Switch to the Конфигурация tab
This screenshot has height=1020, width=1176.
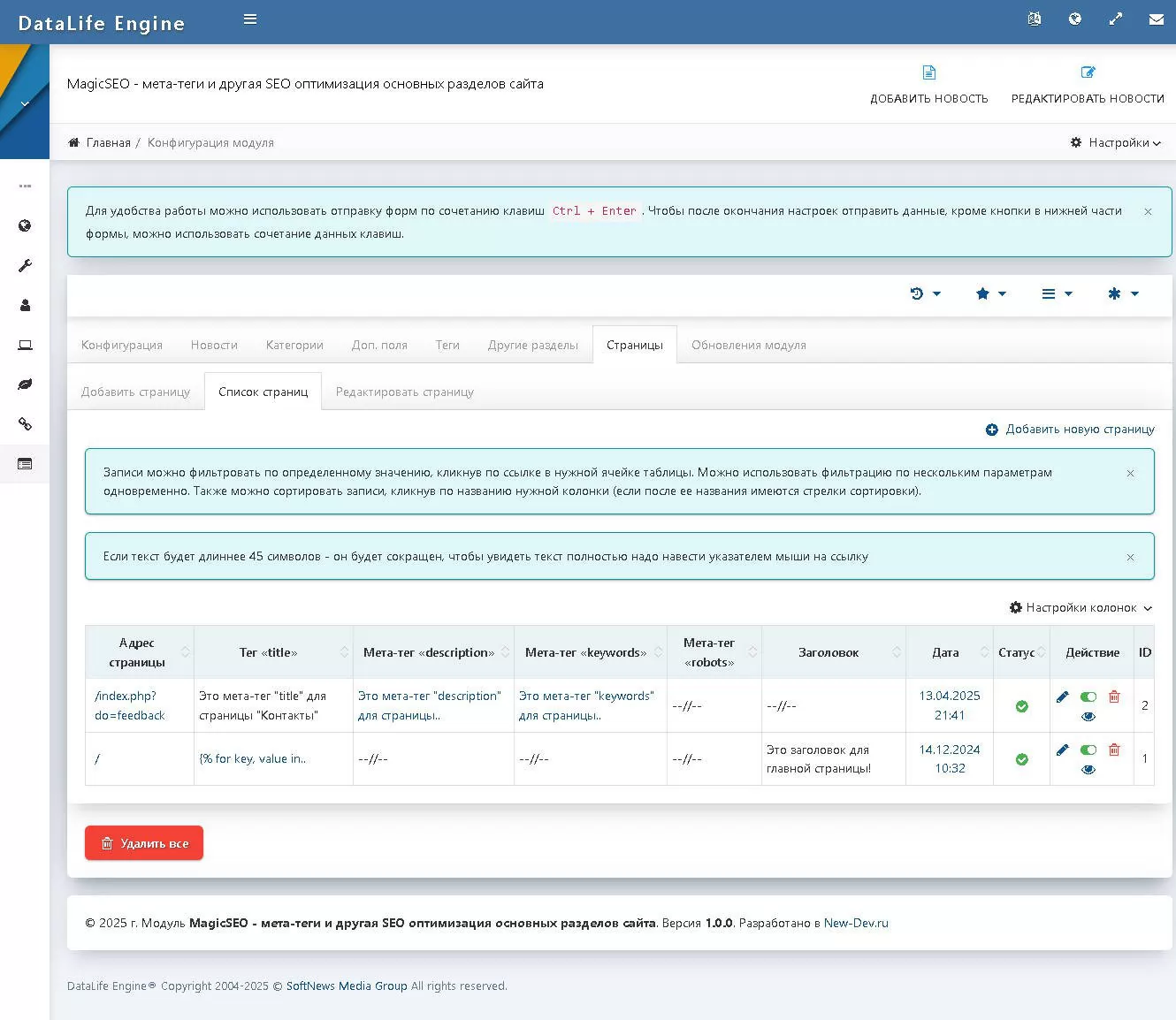[122, 345]
